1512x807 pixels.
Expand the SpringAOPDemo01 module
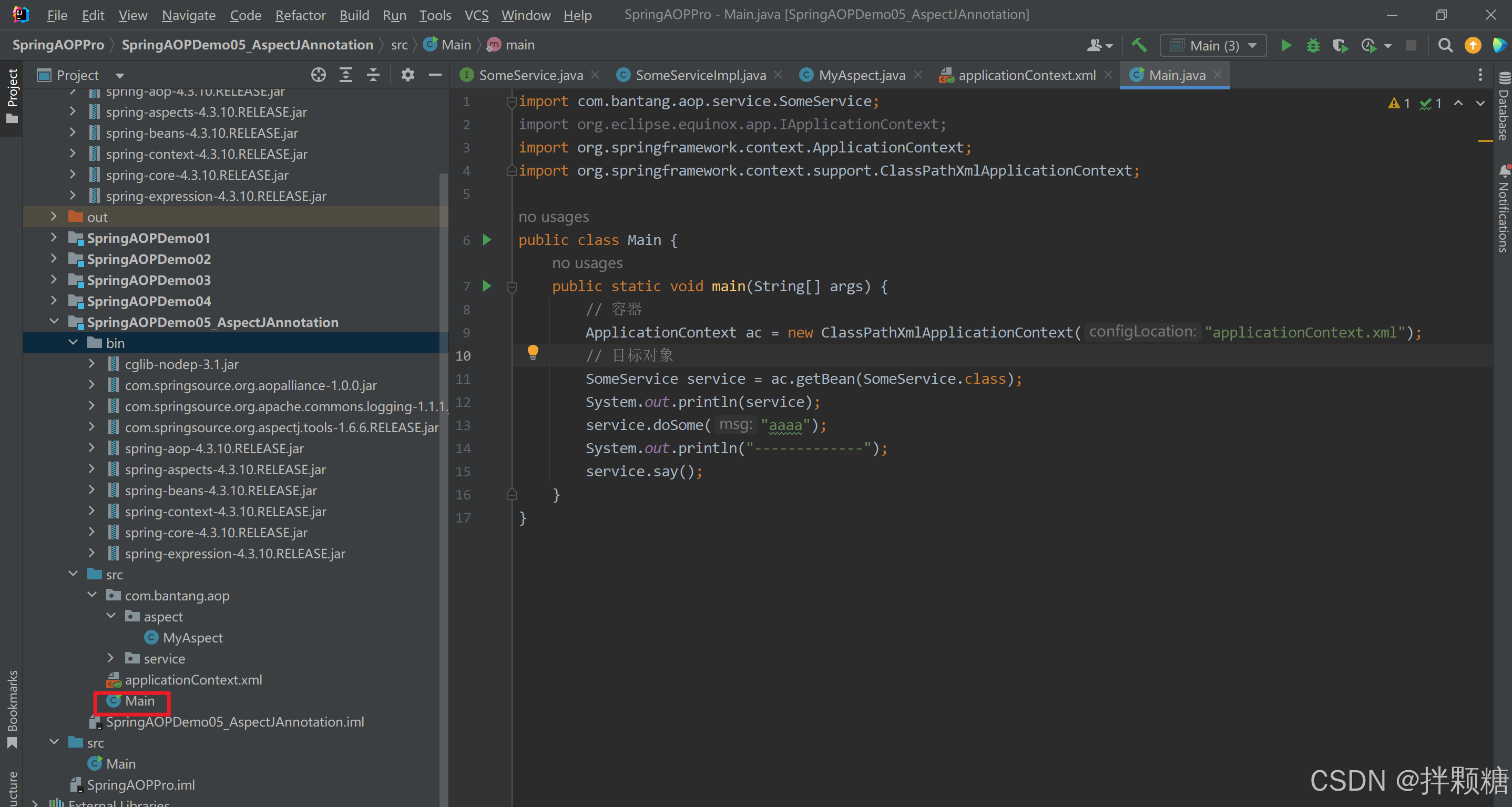point(54,238)
